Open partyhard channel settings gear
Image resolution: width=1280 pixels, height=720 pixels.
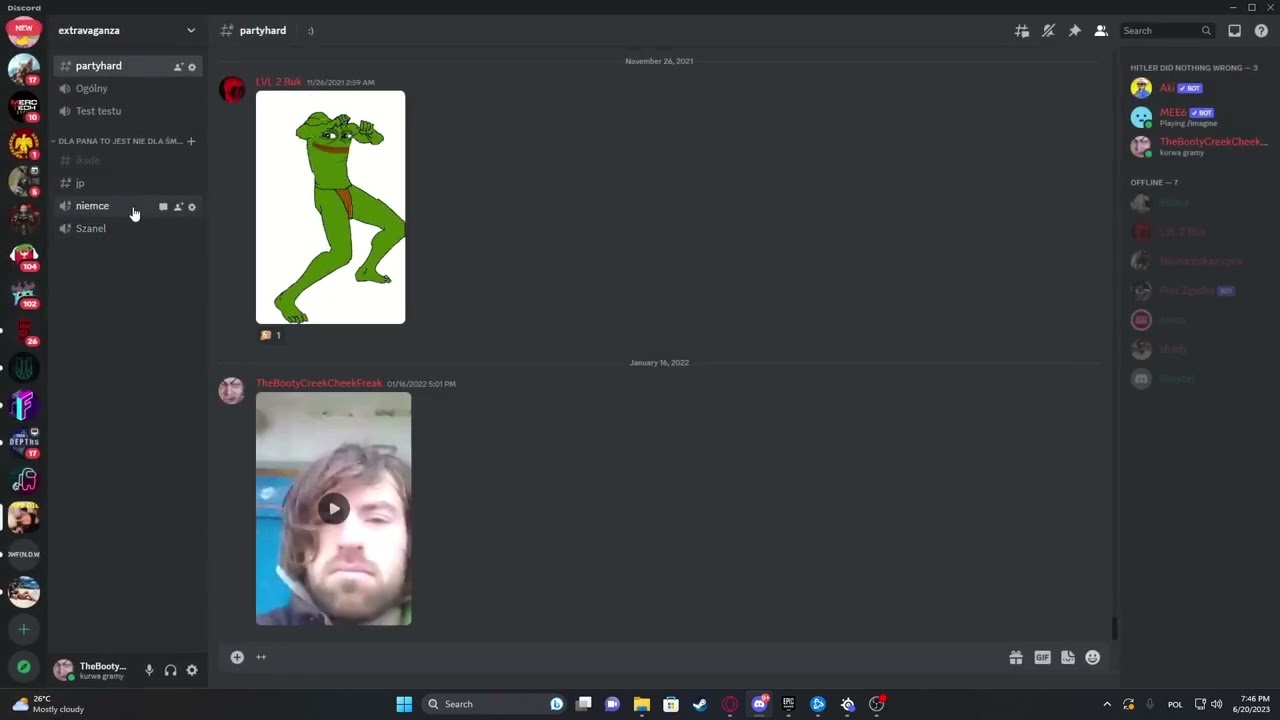[192, 67]
